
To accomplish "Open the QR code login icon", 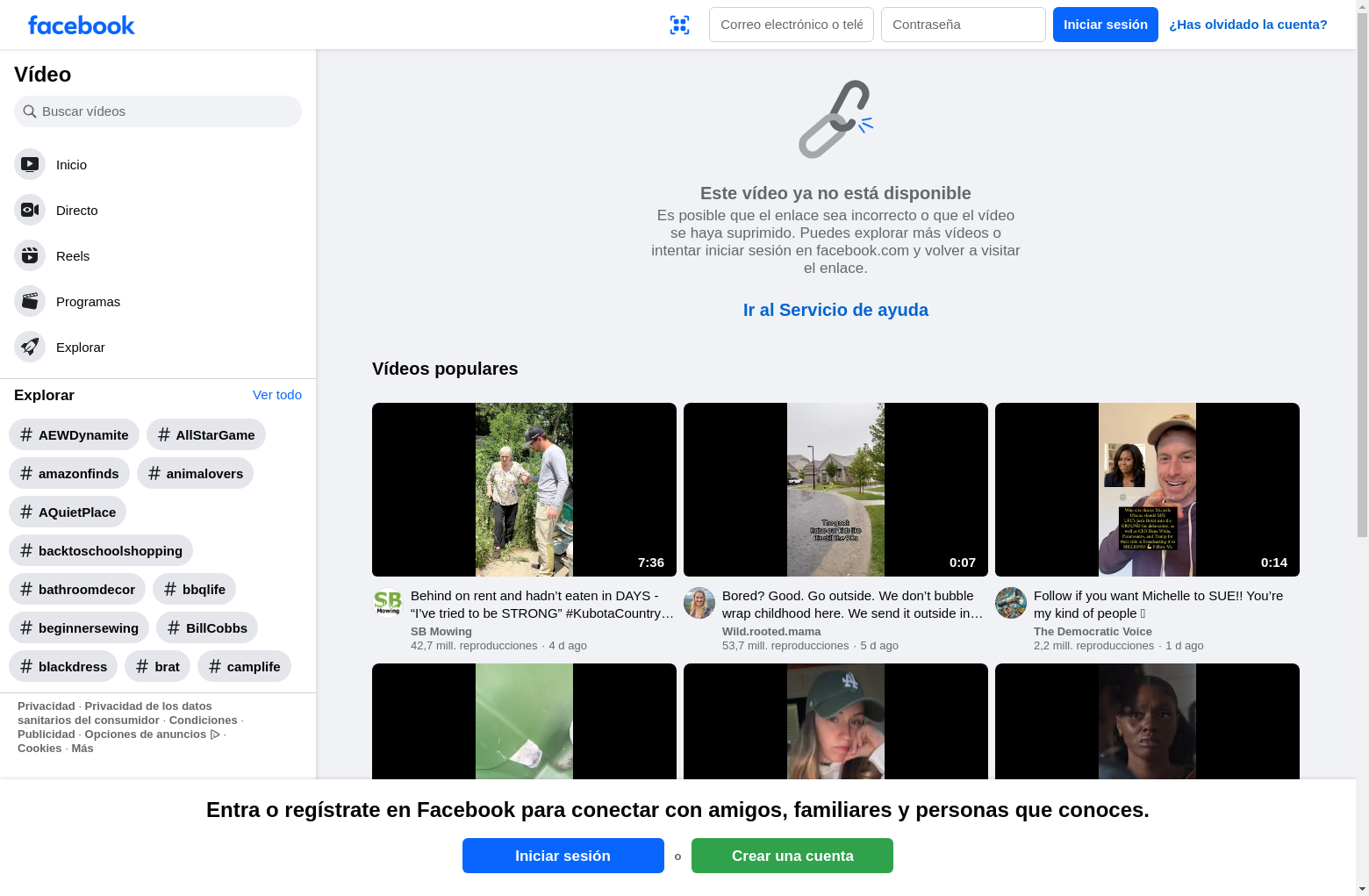I will 679,25.
